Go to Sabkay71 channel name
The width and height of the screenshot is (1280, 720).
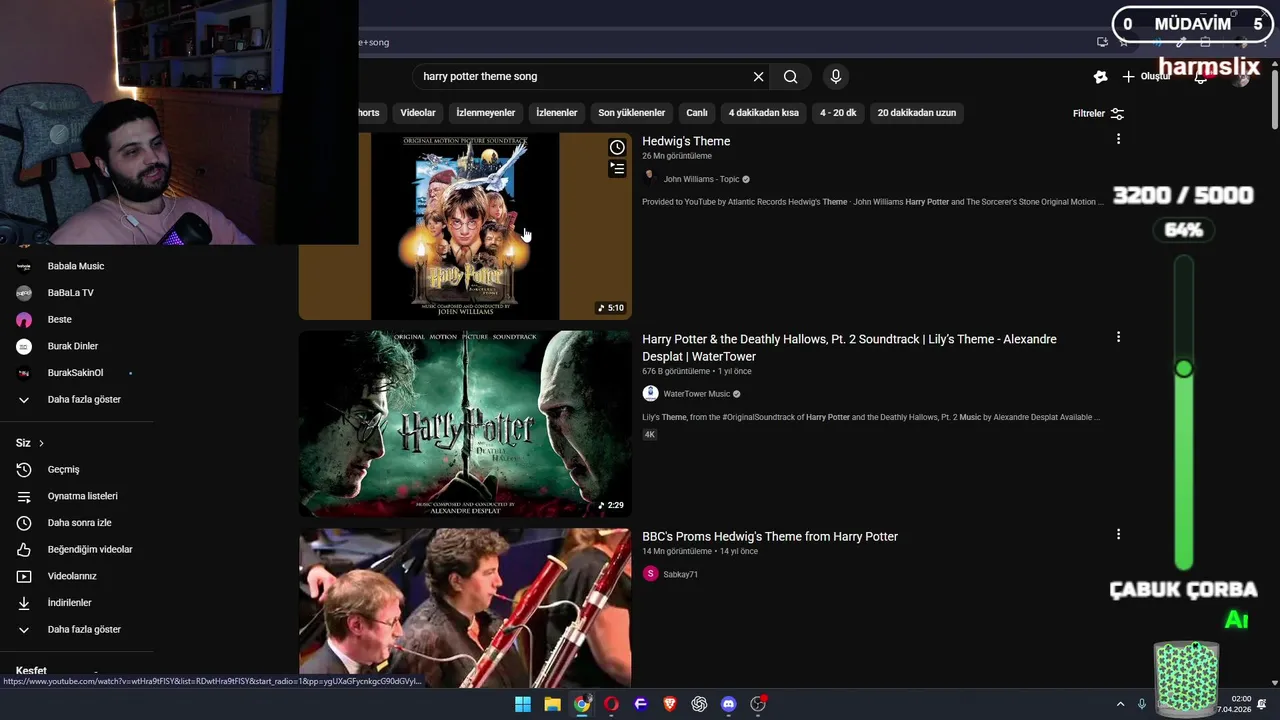pyautogui.click(x=681, y=574)
